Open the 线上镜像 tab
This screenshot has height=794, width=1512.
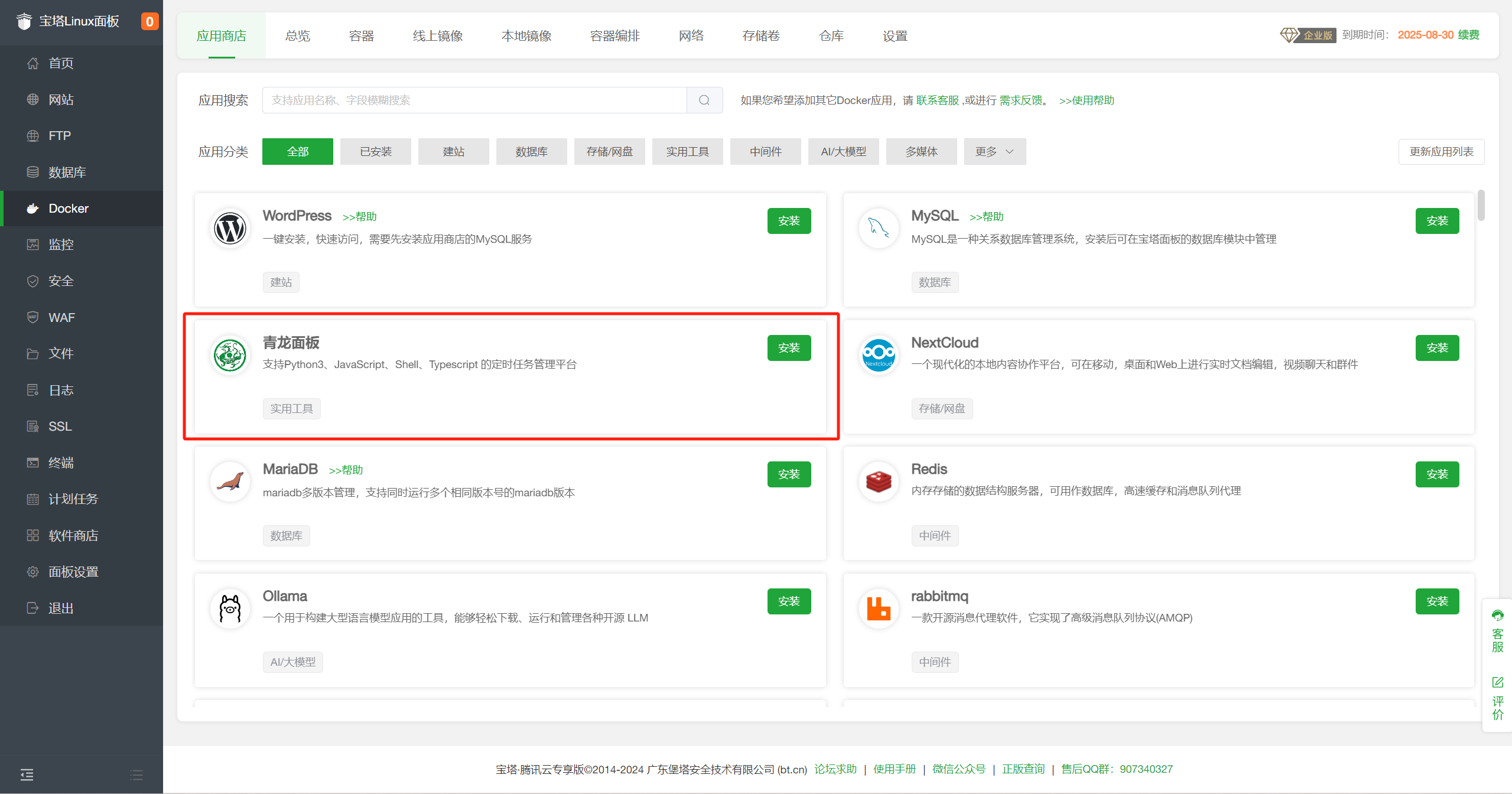pyautogui.click(x=437, y=36)
